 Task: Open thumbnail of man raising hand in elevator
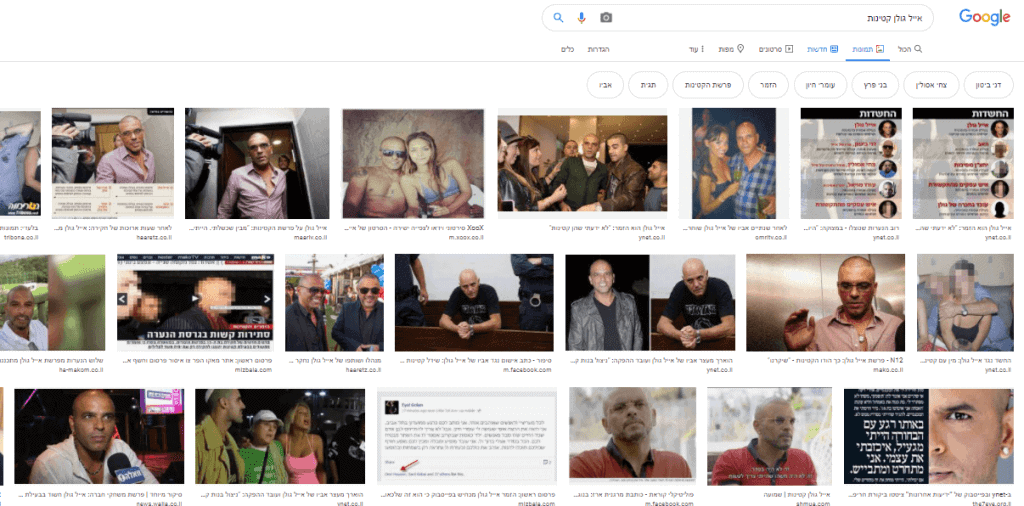(825, 303)
